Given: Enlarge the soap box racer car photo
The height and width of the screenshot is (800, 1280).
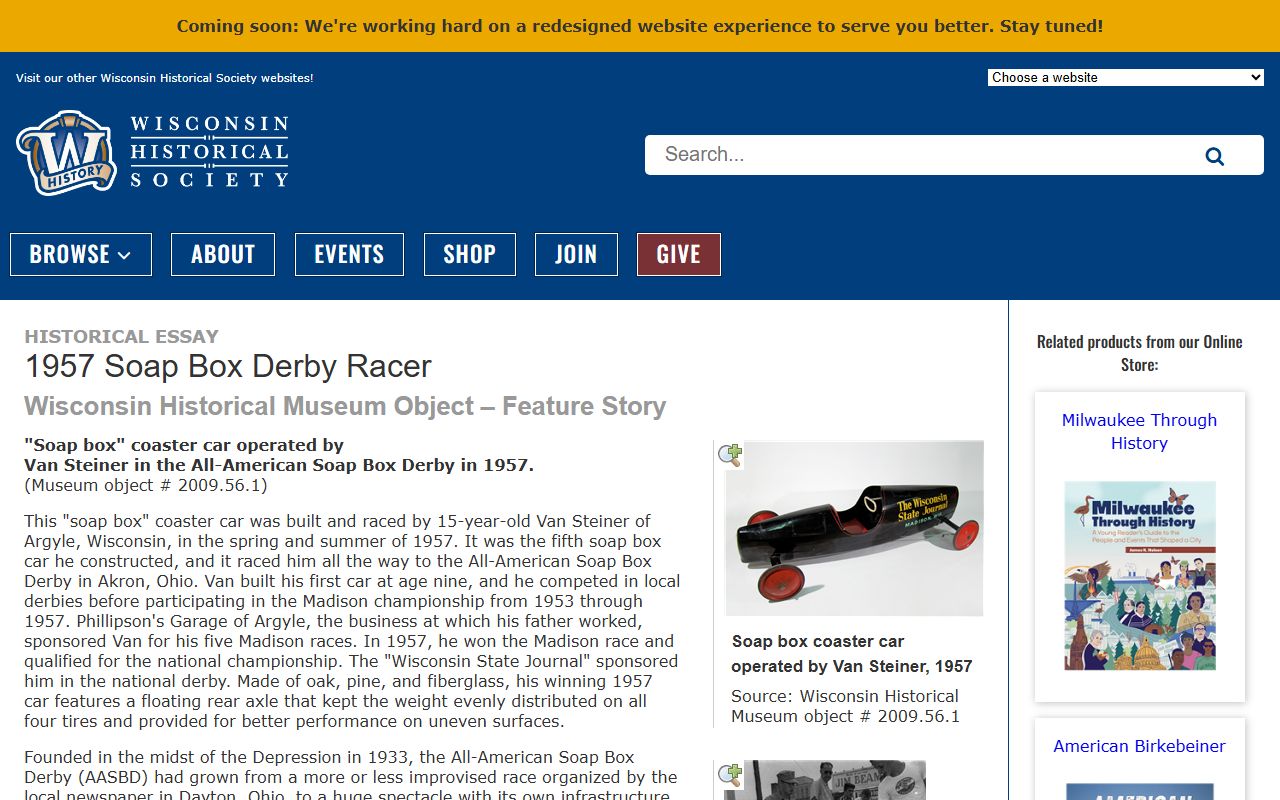Looking at the screenshot, I should 854,528.
